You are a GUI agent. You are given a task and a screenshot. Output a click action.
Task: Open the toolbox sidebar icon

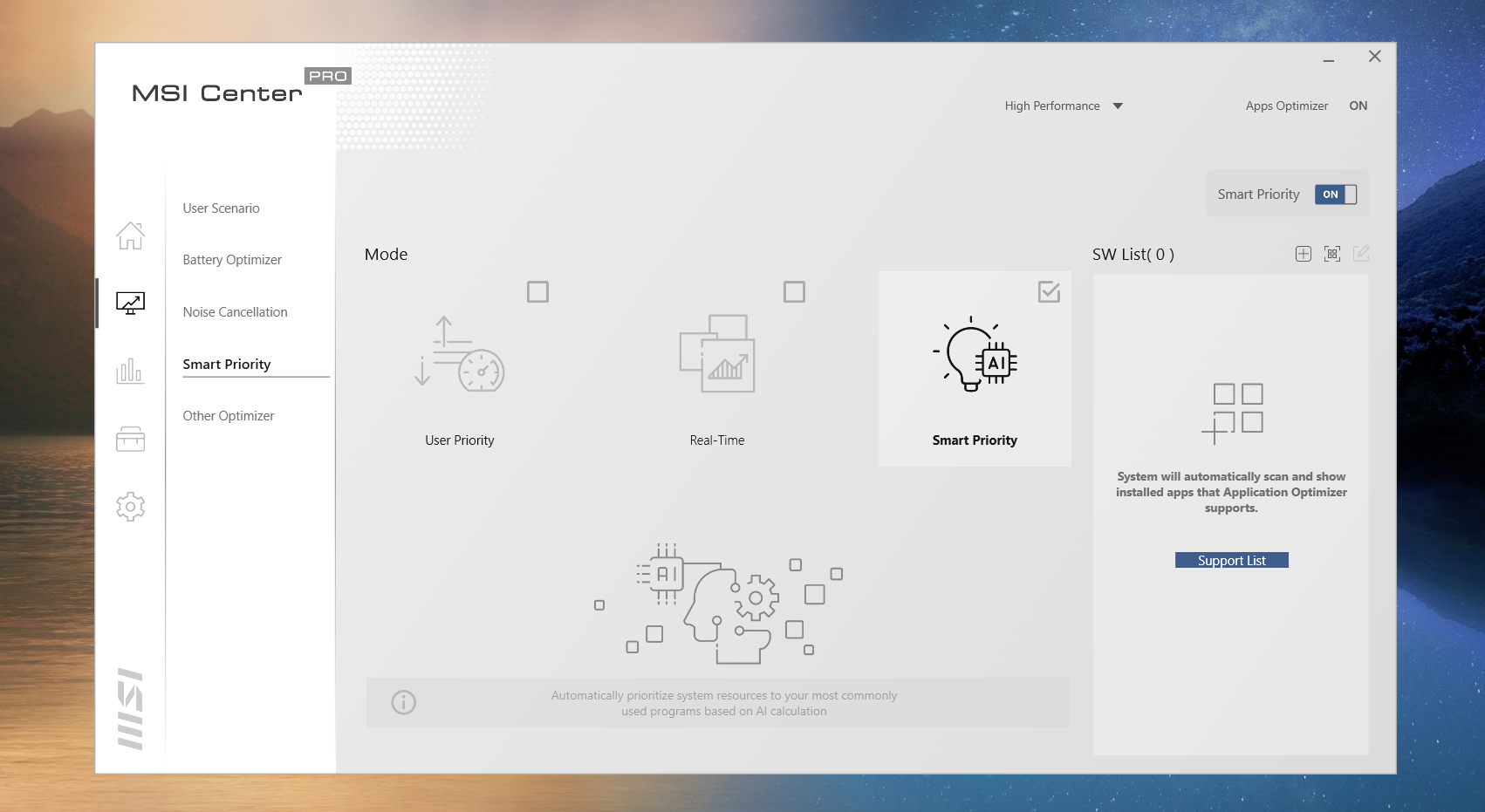pyautogui.click(x=131, y=439)
